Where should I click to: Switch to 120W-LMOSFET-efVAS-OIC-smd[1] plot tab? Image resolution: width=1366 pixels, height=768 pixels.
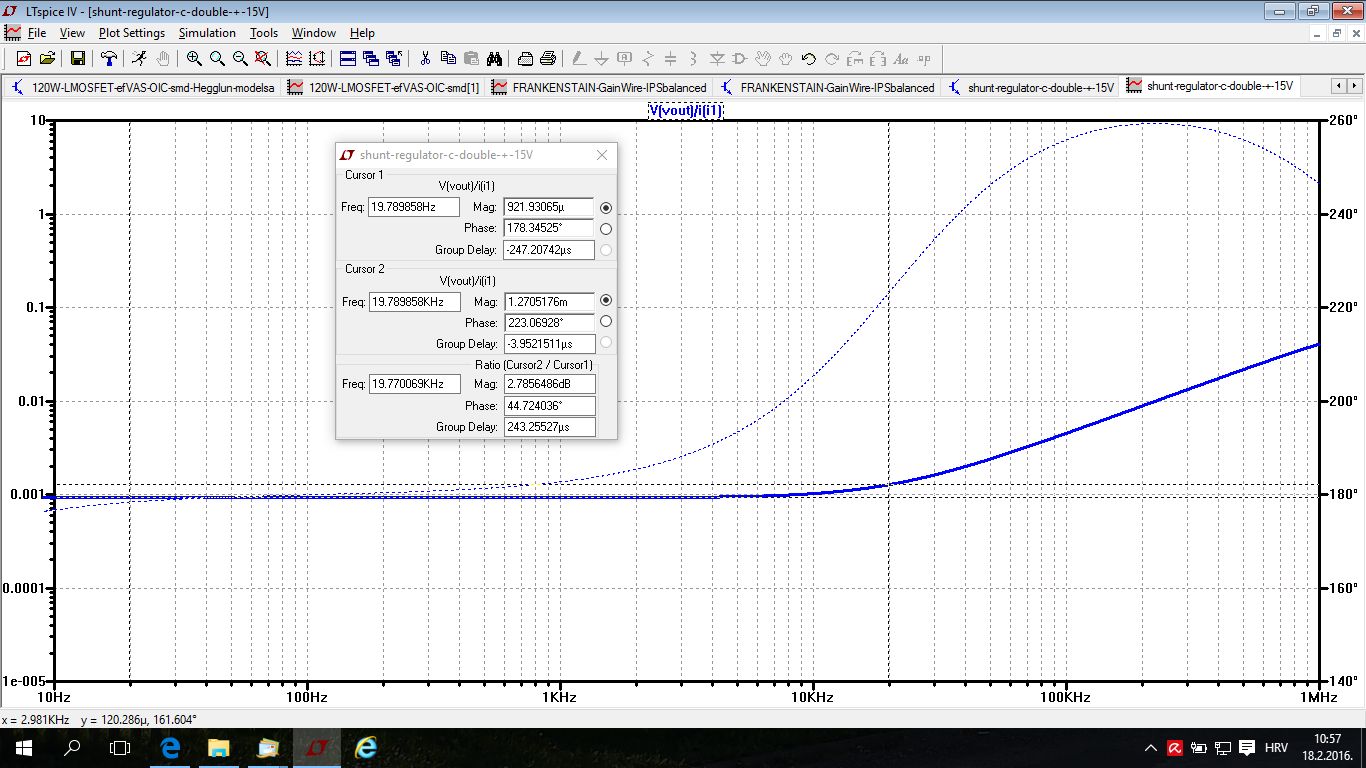[384, 87]
